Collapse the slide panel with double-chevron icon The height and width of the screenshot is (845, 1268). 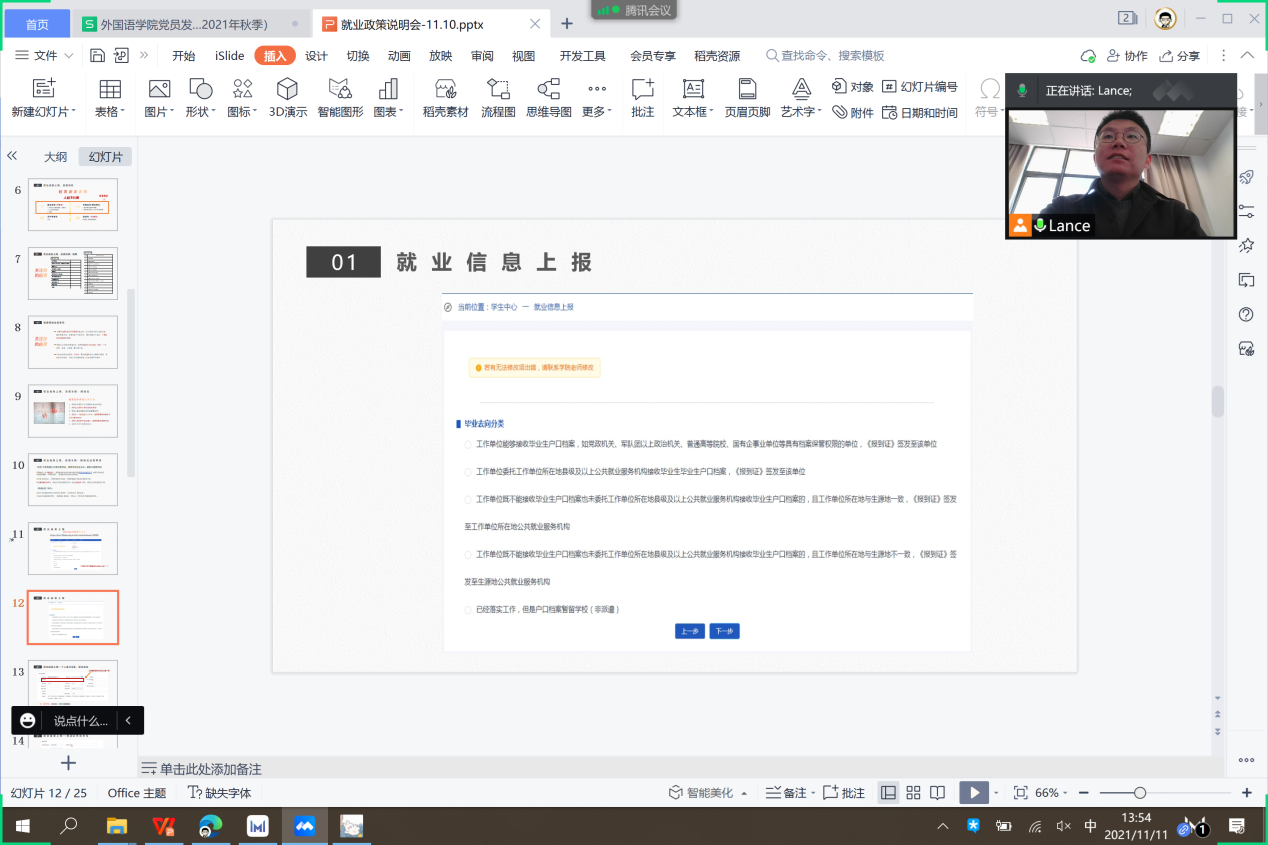[x=12, y=156]
